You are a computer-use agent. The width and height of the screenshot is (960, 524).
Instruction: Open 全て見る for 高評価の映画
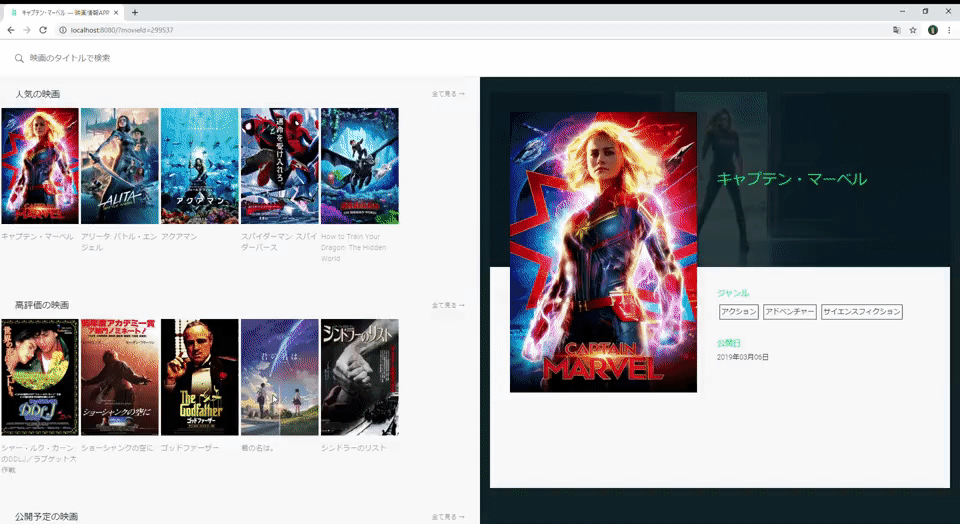click(448, 305)
